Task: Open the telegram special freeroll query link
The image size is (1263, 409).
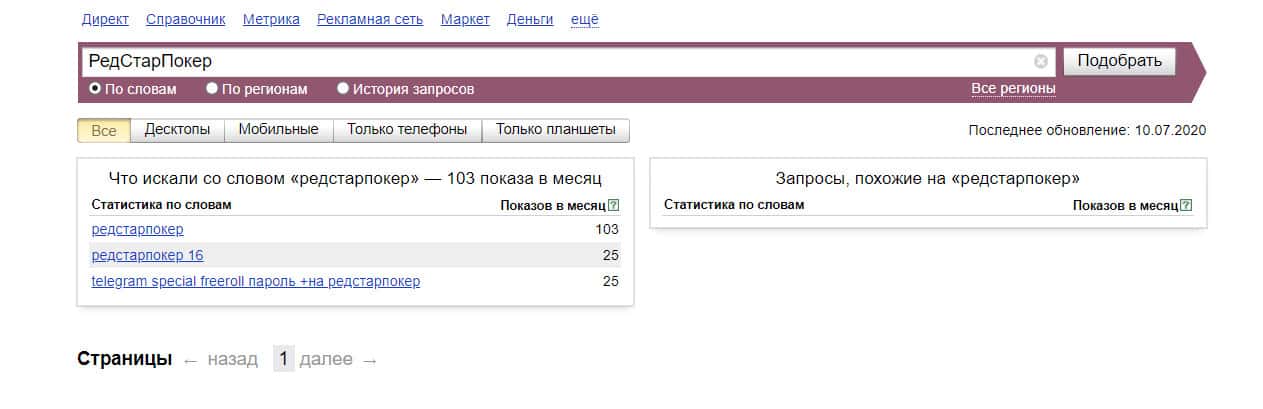Action: click(255, 281)
